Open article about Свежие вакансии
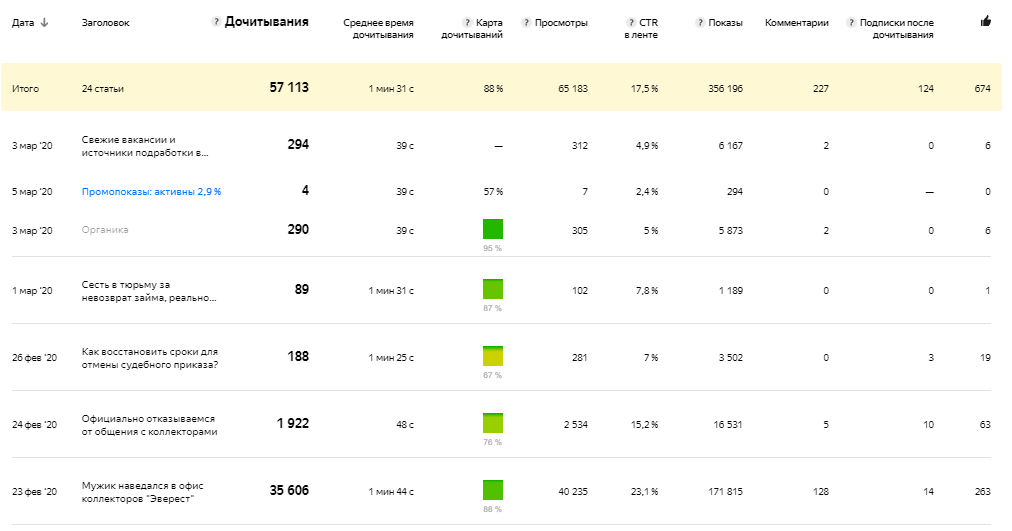 point(146,146)
